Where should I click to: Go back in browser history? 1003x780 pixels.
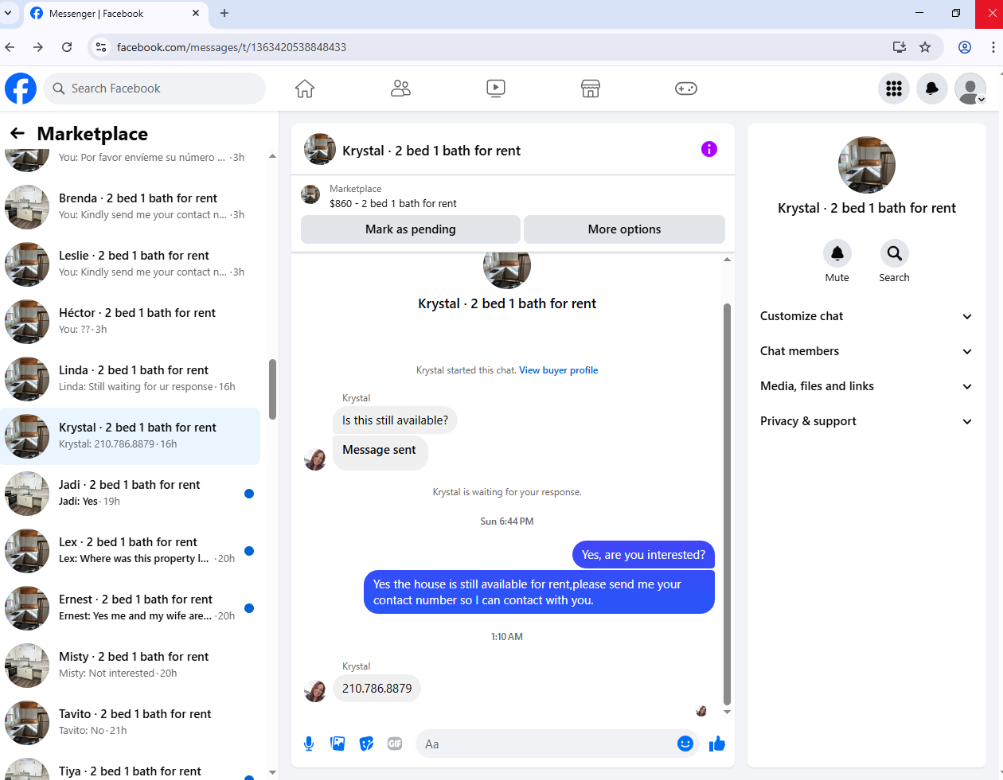tap(10, 47)
